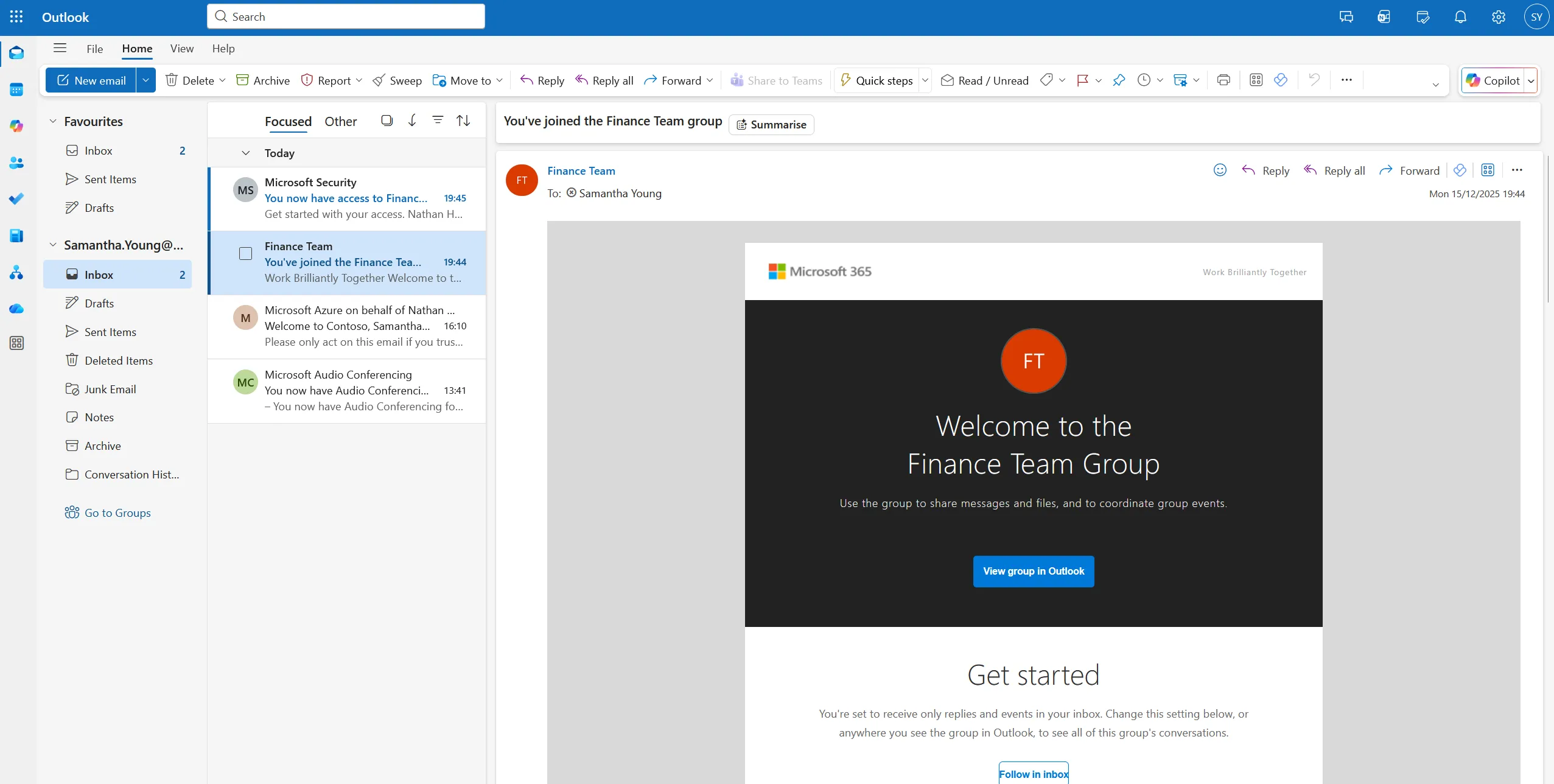Open the Copilot dropdown arrow
Viewport: 1554px width, 784px height.
(1531, 80)
